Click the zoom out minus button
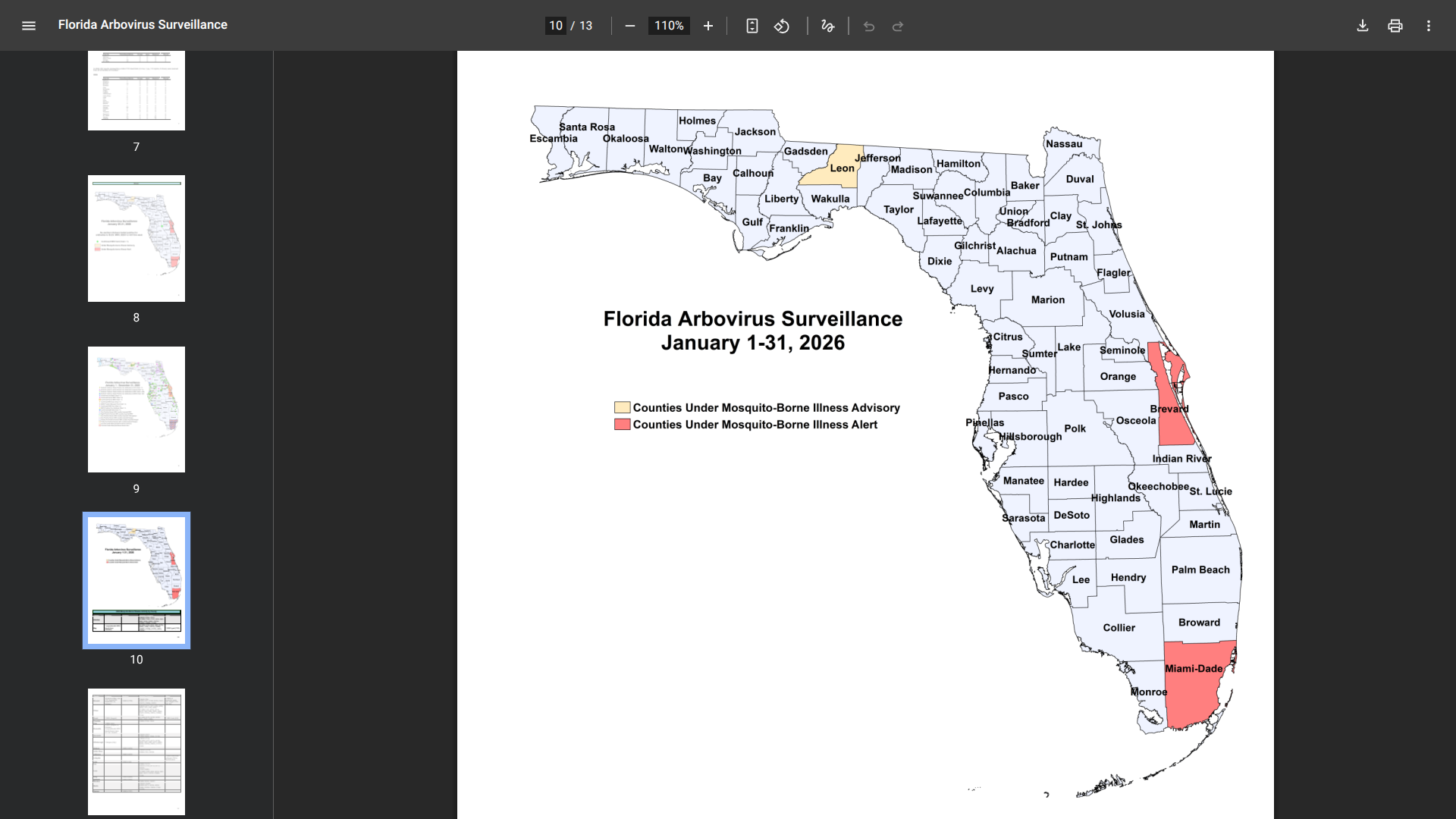Image resolution: width=1456 pixels, height=819 pixels. coord(629,26)
